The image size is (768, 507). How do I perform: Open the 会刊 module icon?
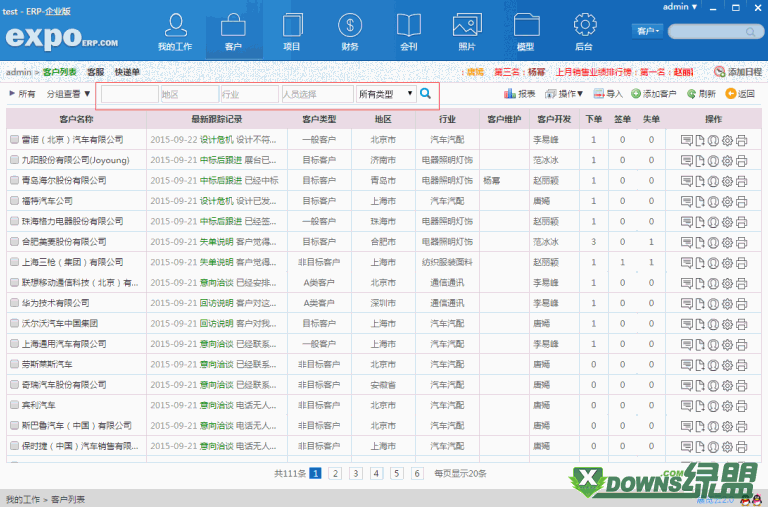pyautogui.click(x=409, y=25)
